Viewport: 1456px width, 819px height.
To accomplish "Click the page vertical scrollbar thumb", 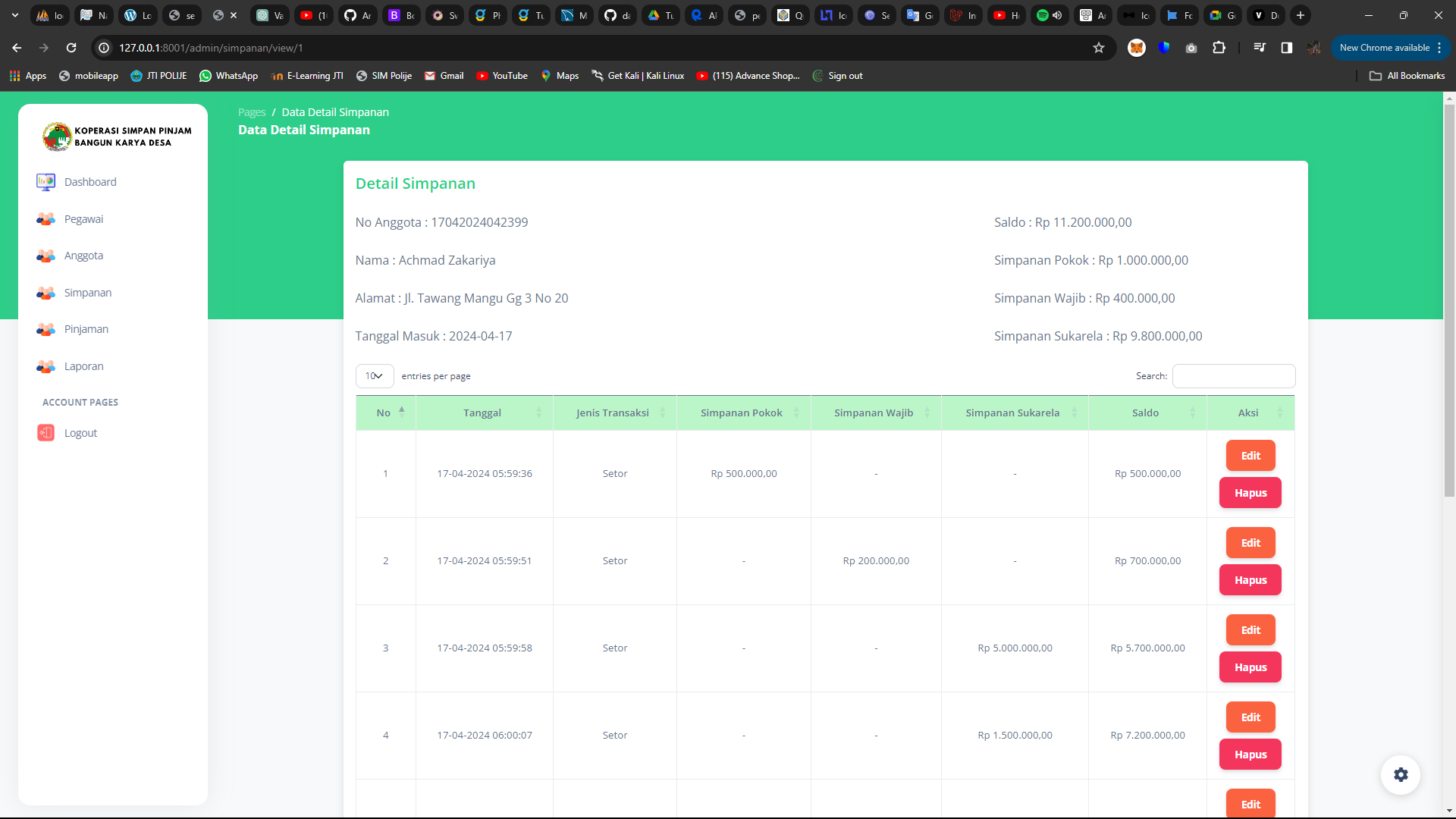I will [x=1449, y=300].
